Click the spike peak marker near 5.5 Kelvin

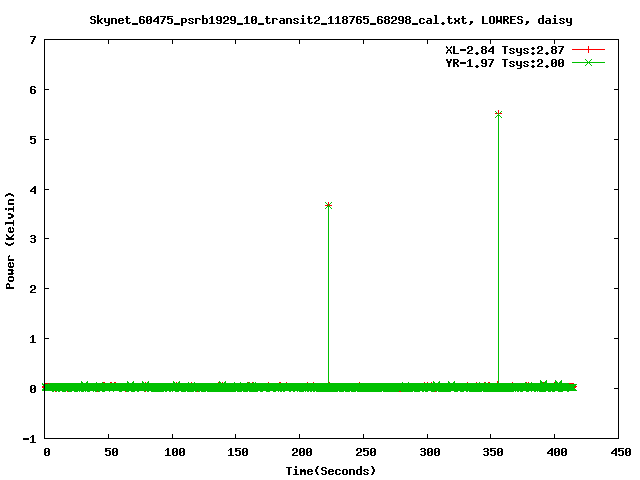point(498,114)
